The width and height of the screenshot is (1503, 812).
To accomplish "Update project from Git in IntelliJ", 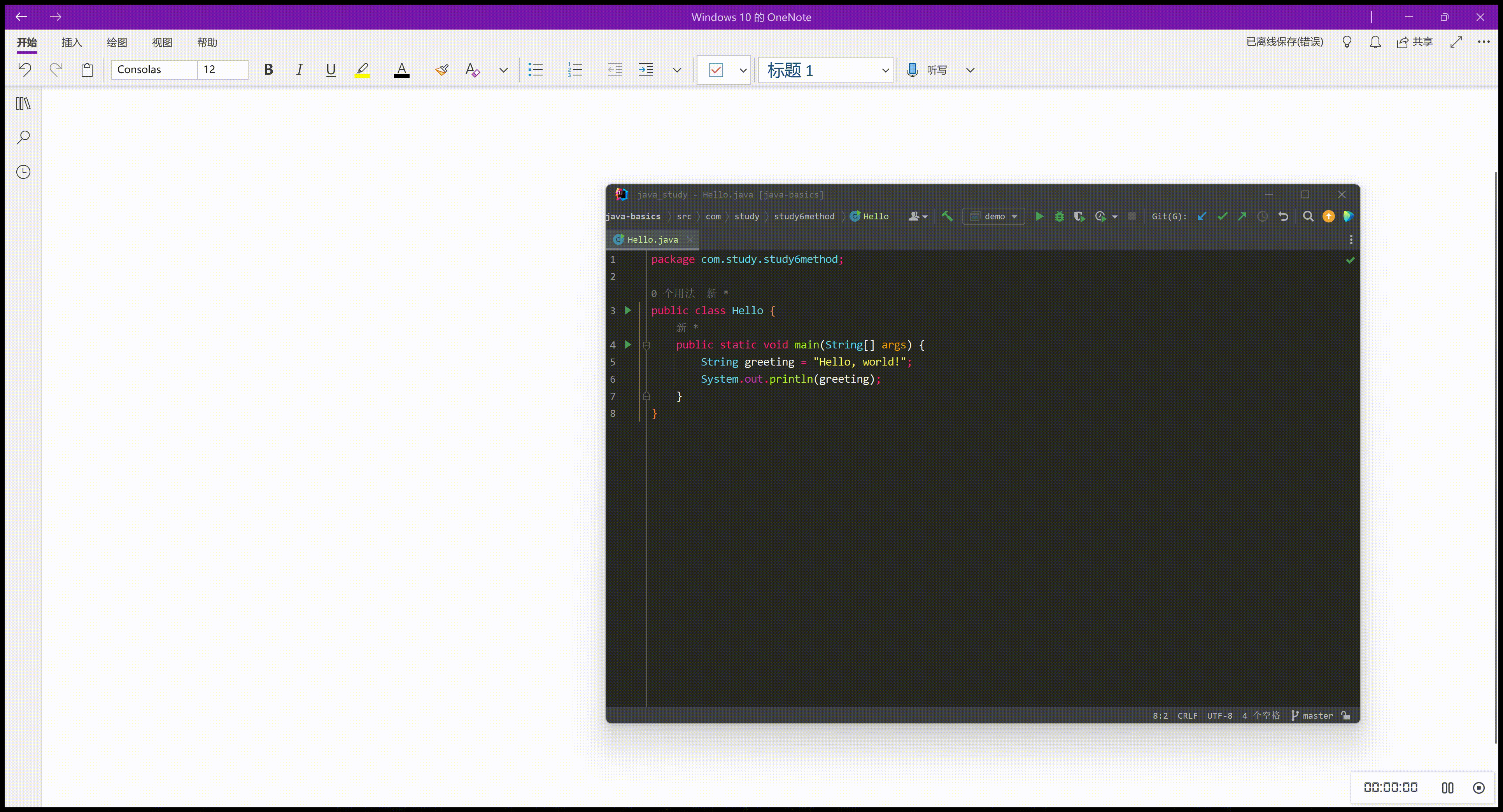I will coord(1201,216).
